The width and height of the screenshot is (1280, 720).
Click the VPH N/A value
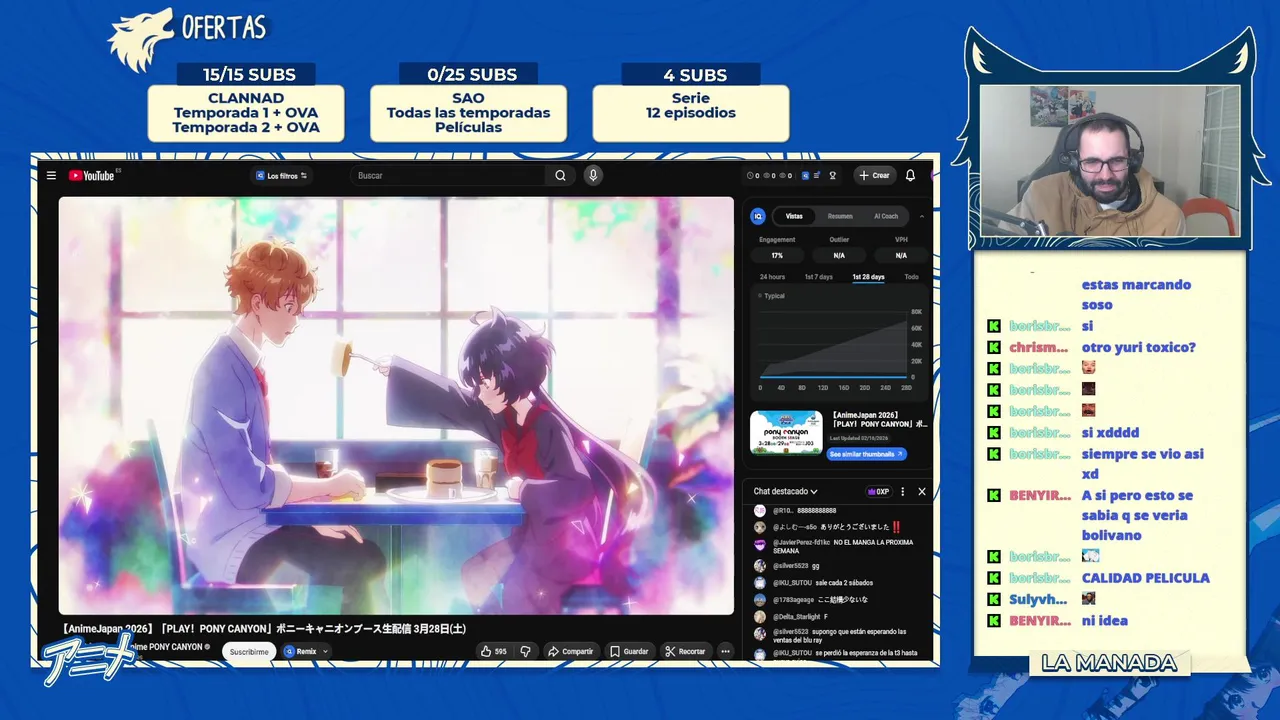click(x=901, y=255)
